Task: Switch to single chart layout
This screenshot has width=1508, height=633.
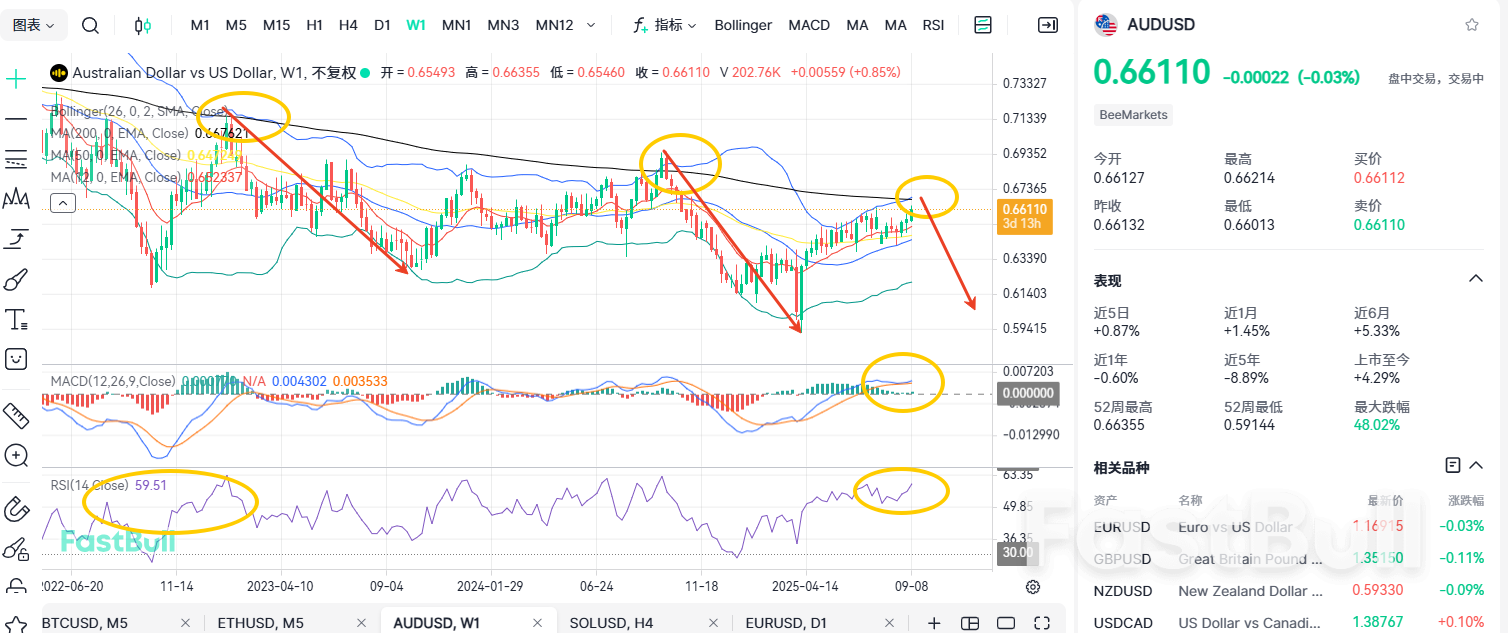Action: coord(1006,623)
